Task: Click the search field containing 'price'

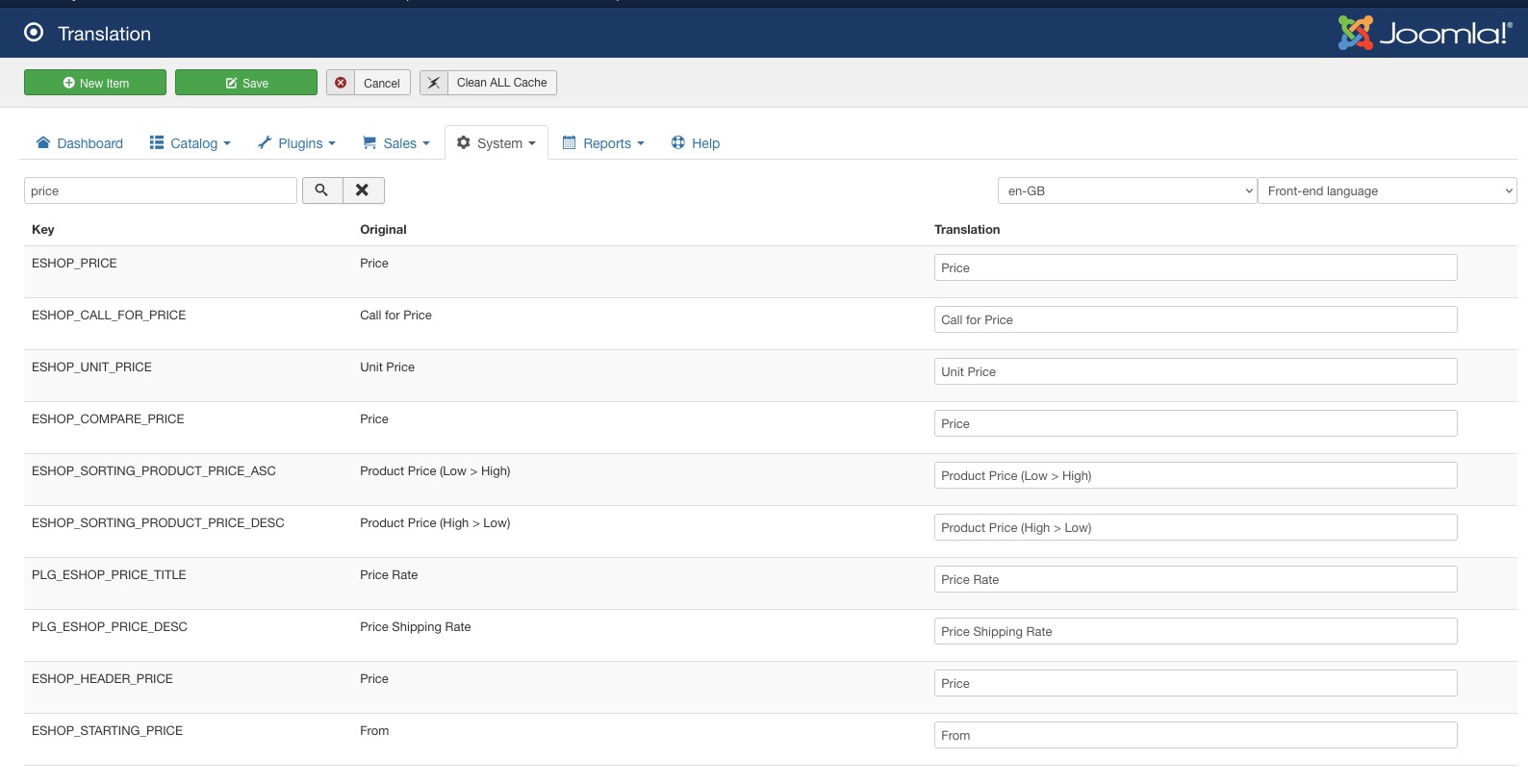Action: tap(160, 190)
